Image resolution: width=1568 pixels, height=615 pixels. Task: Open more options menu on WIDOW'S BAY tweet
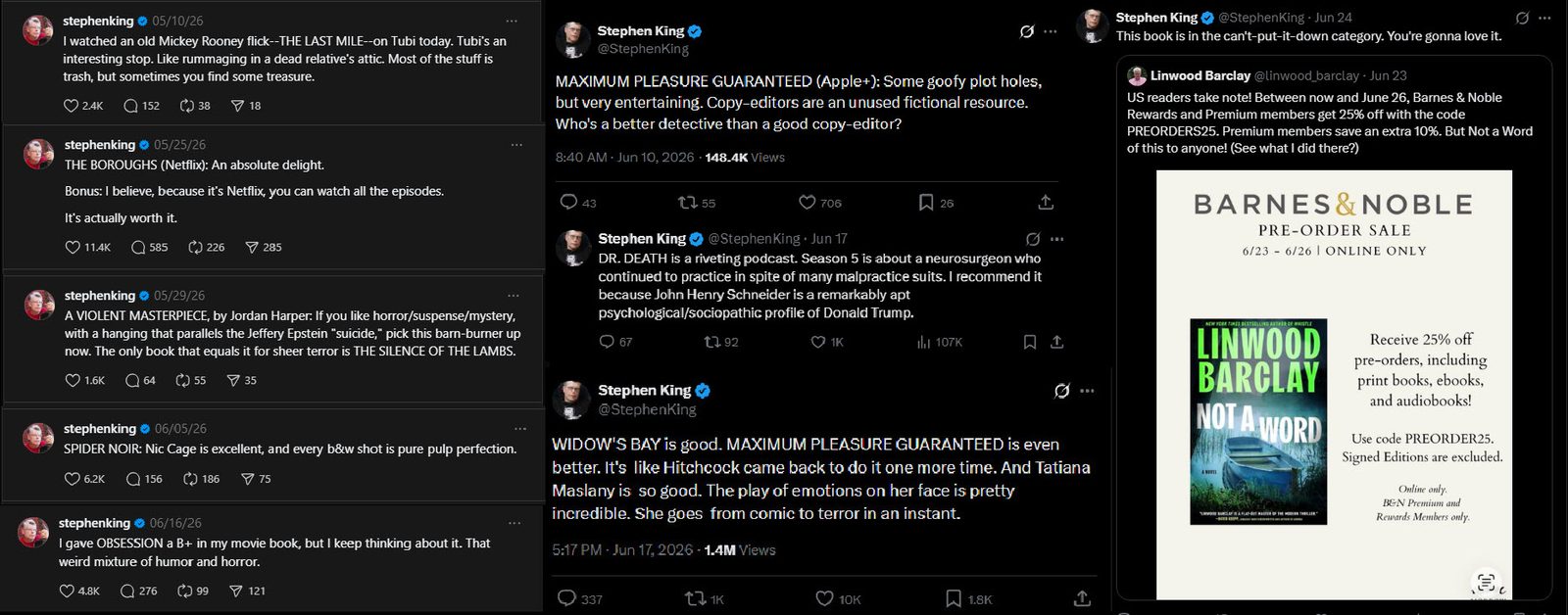pos(1087,391)
